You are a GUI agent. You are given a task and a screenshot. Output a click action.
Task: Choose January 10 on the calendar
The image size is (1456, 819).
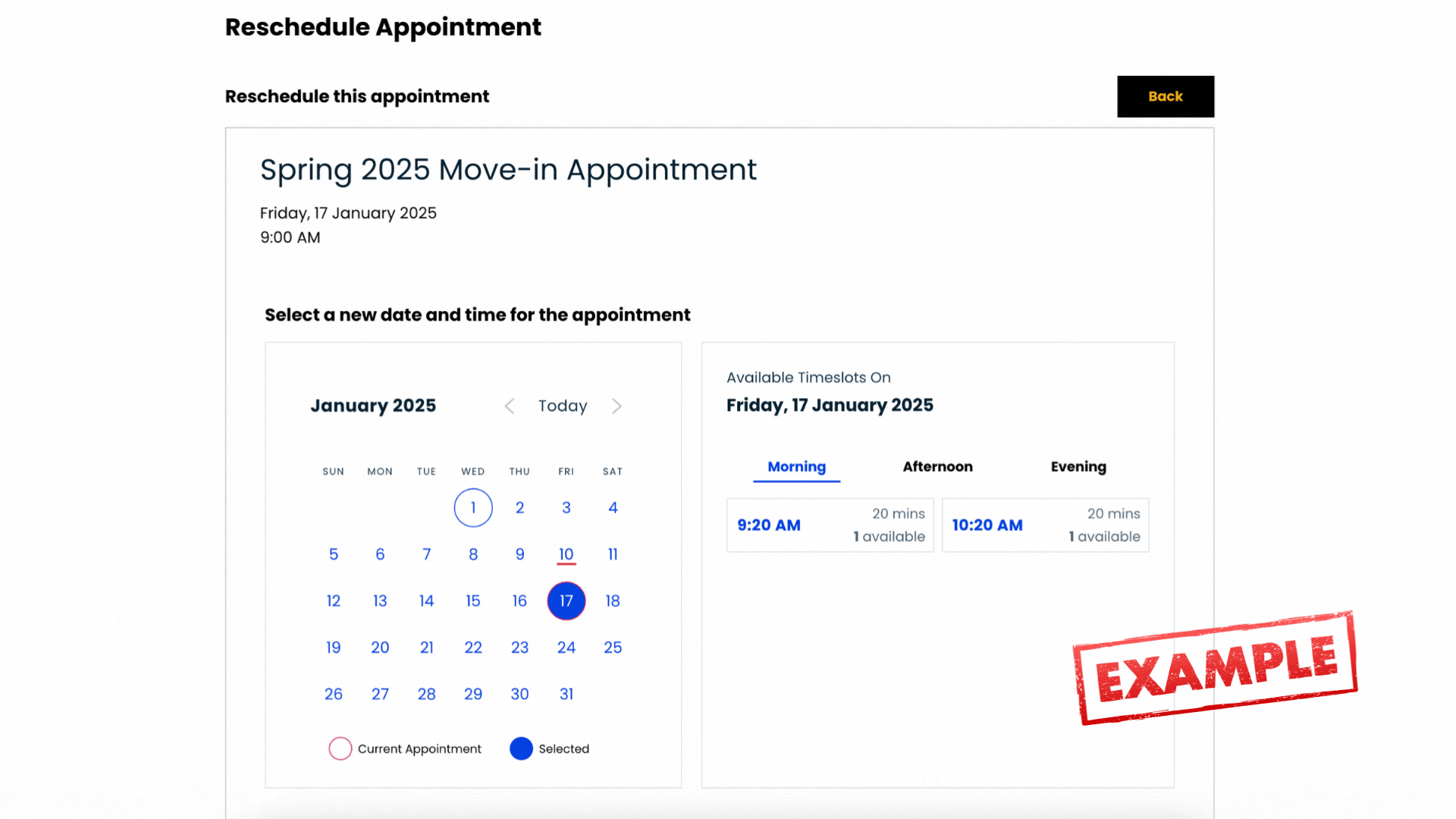pos(566,554)
